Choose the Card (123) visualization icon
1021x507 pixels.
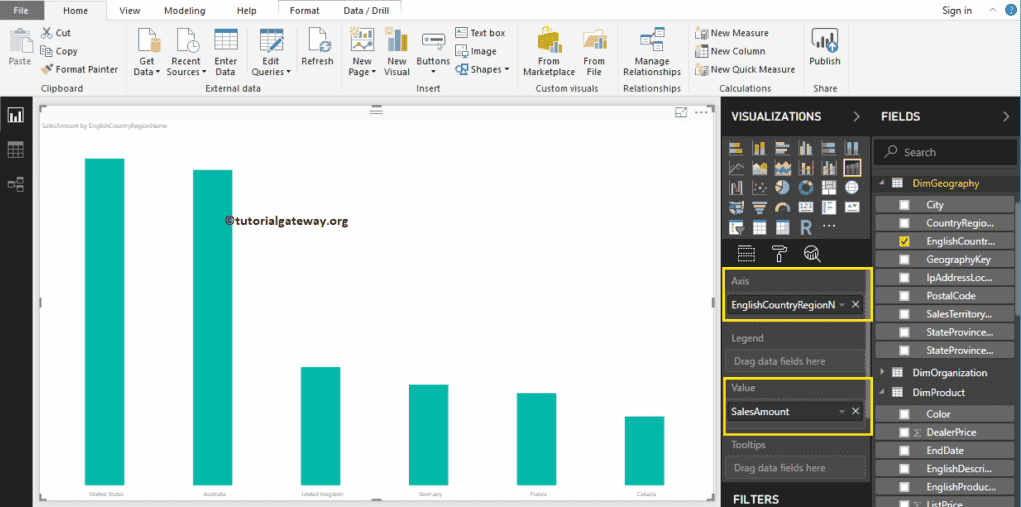805,208
